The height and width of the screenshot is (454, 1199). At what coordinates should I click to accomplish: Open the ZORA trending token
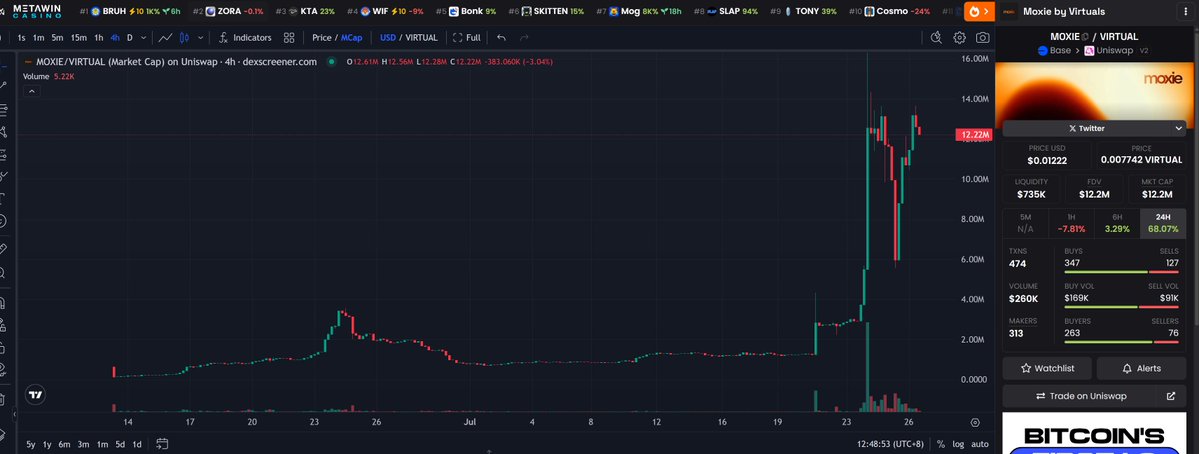pyautogui.click(x=228, y=11)
